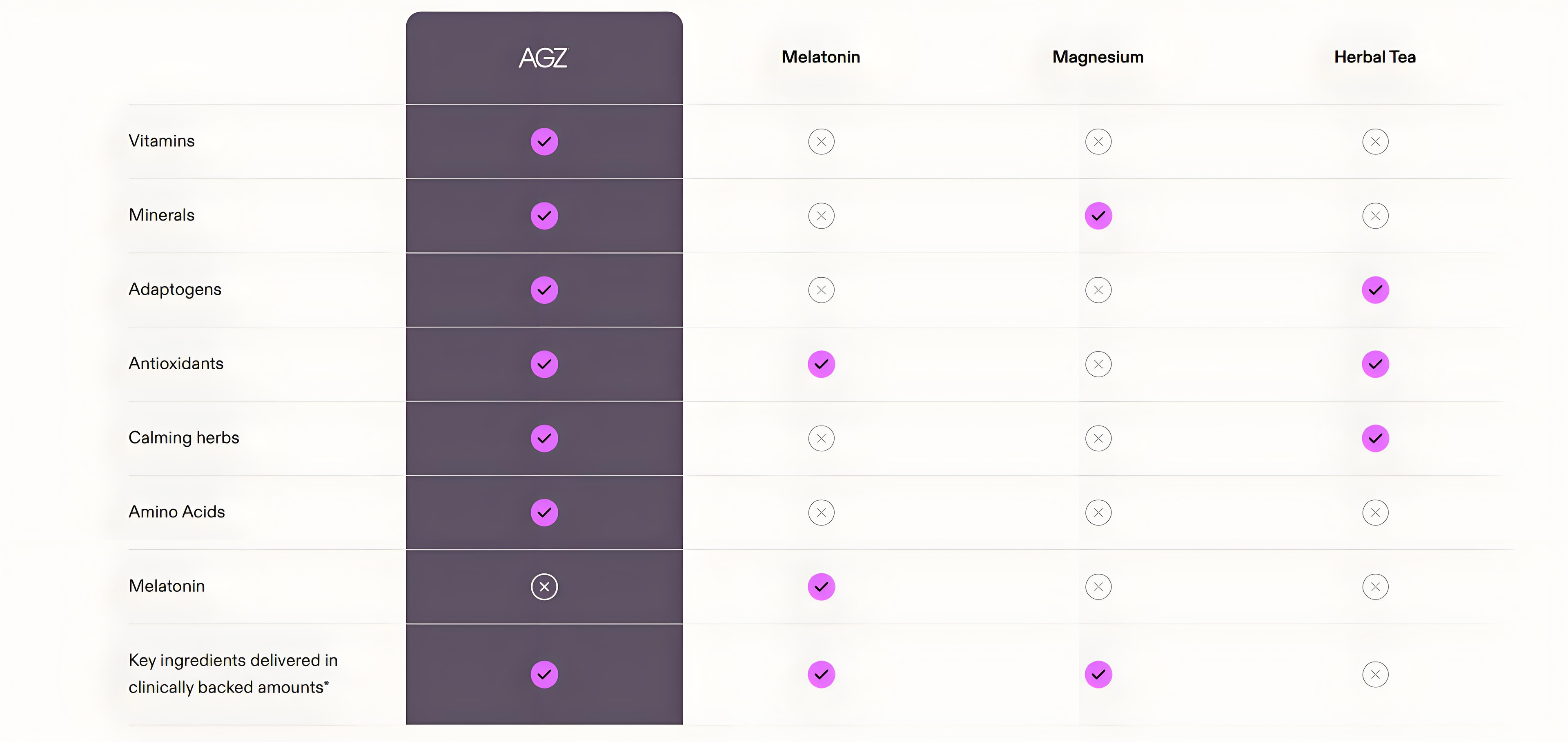Click Herbal Tea cross in Vitamins row
The height and width of the screenshot is (742, 1568).
coord(1375,142)
